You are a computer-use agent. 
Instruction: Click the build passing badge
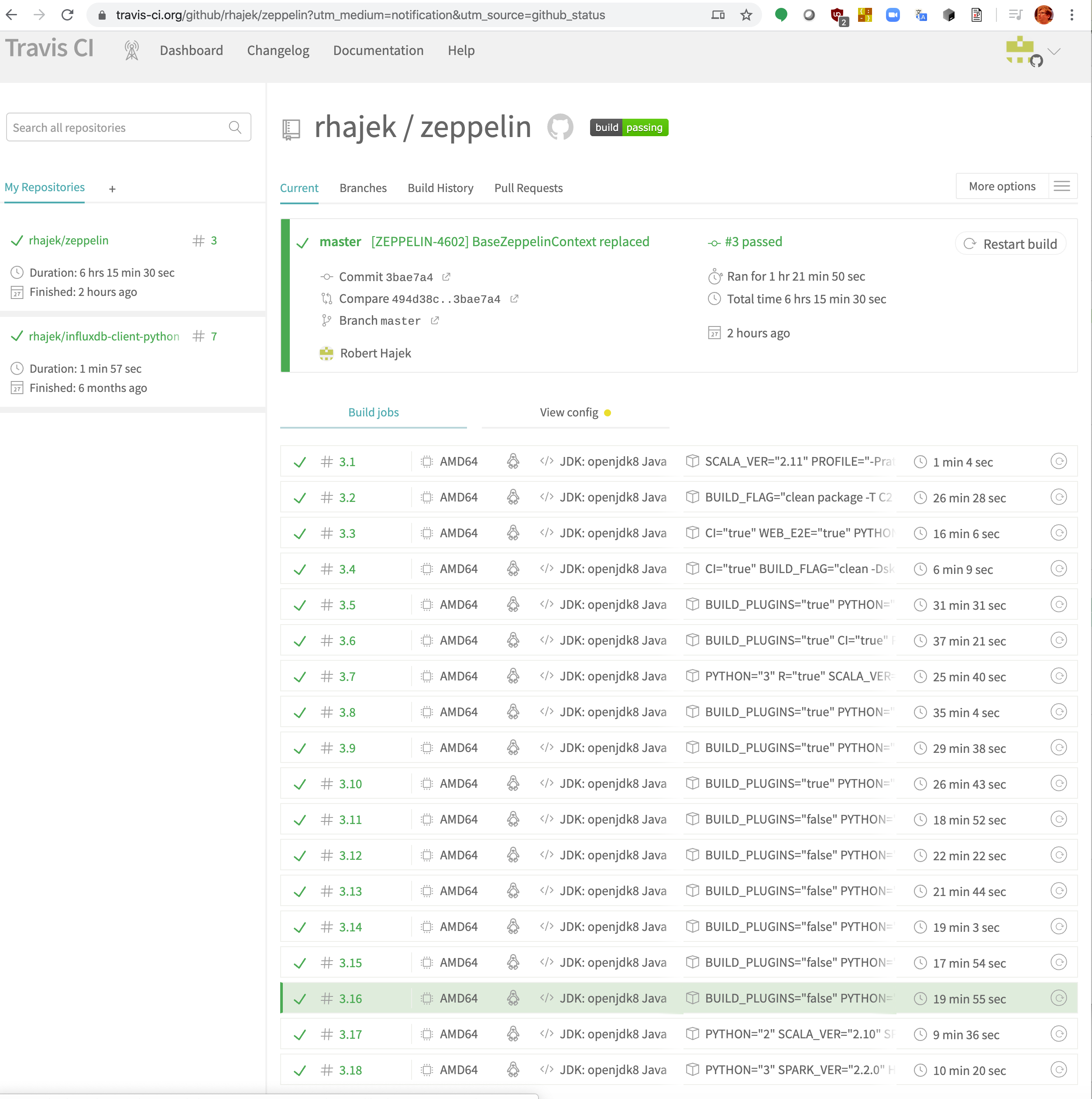pos(629,127)
